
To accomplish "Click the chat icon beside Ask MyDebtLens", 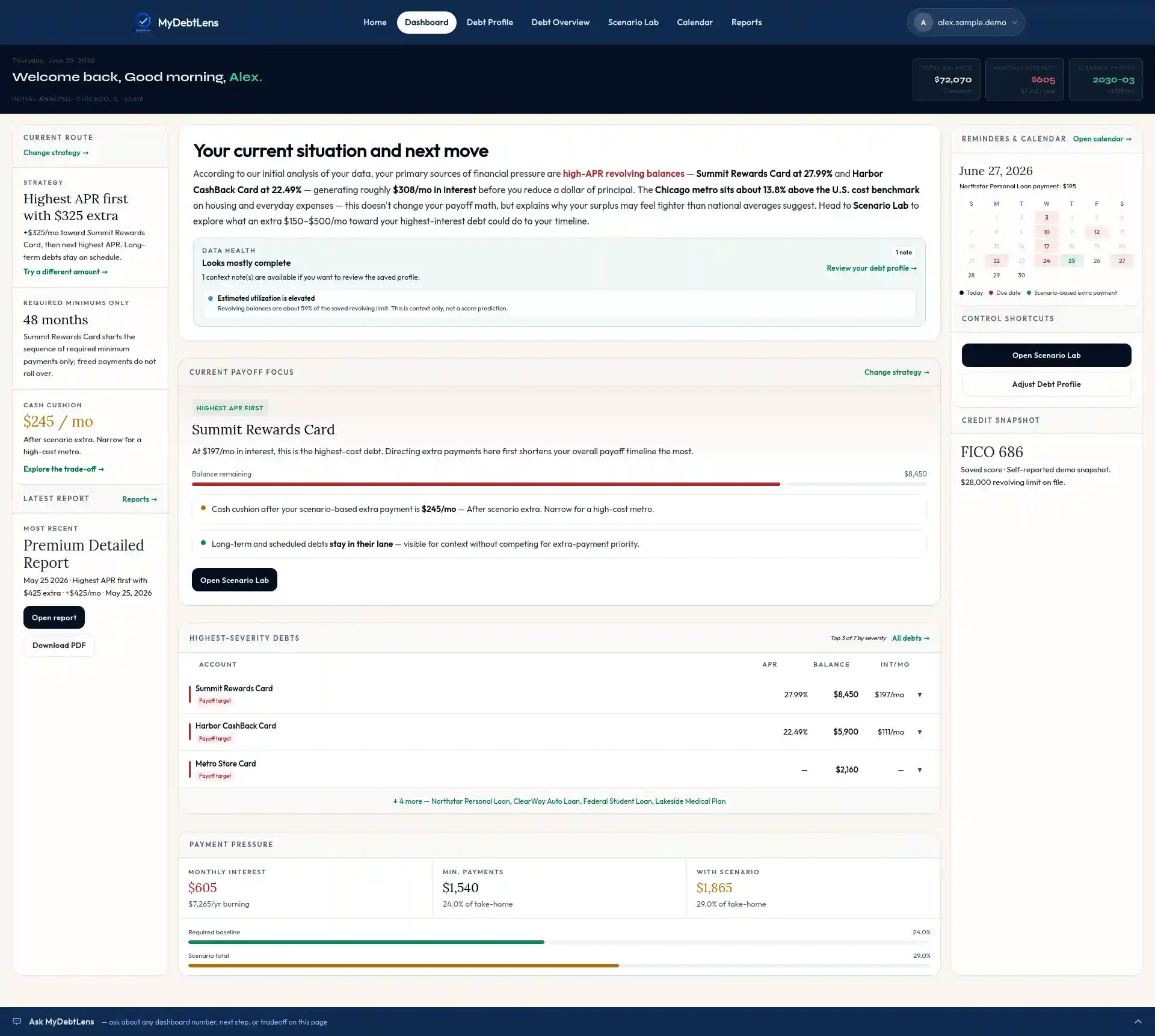I will [x=17, y=1021].
